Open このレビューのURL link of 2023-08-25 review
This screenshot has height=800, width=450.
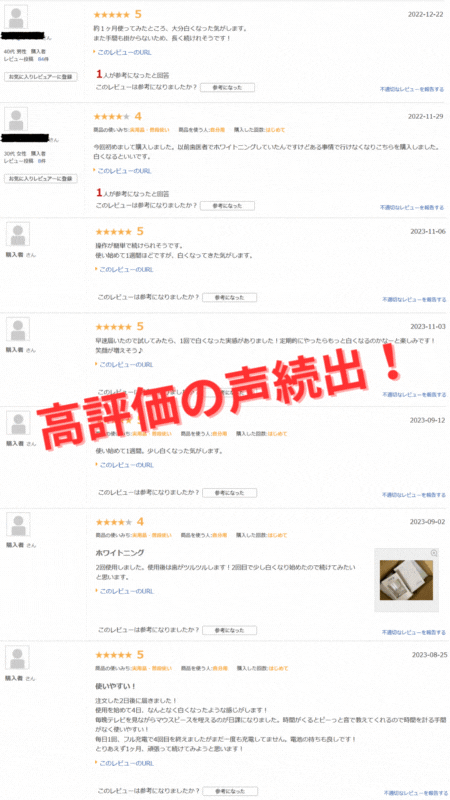(126, 763)
